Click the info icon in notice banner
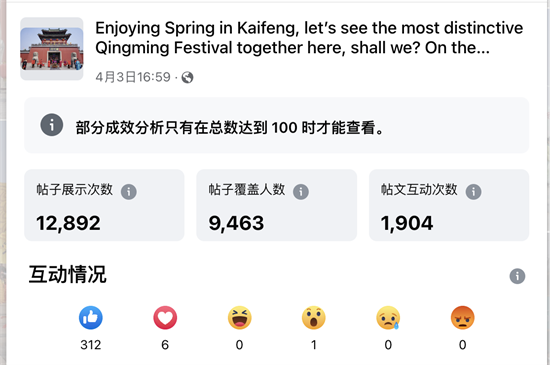This screenshot has width=550, height=365. coord(52,125)
